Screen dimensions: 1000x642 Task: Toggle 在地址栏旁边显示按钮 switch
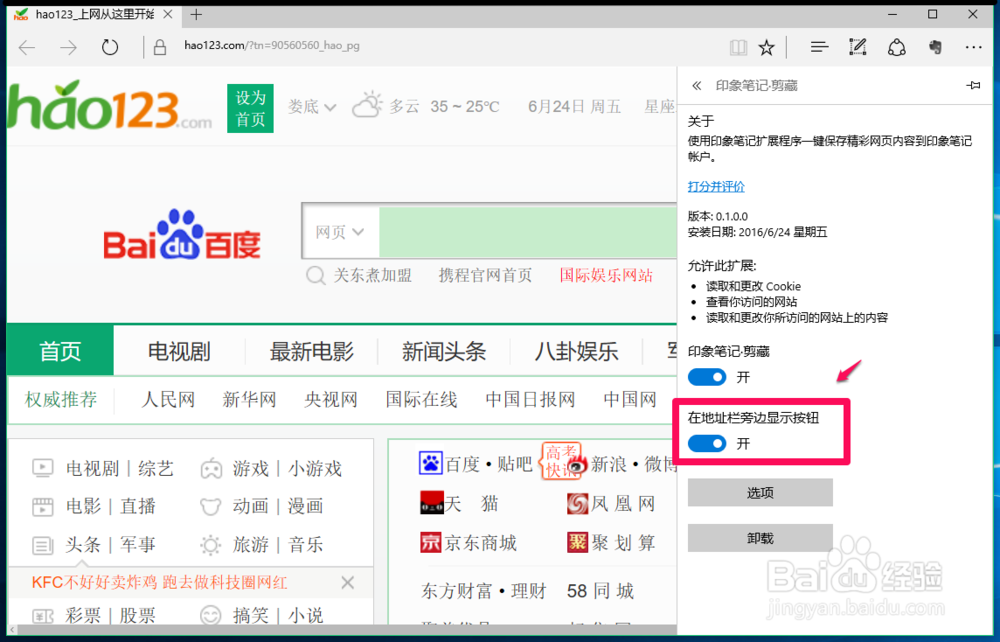[x=707, y=444]
